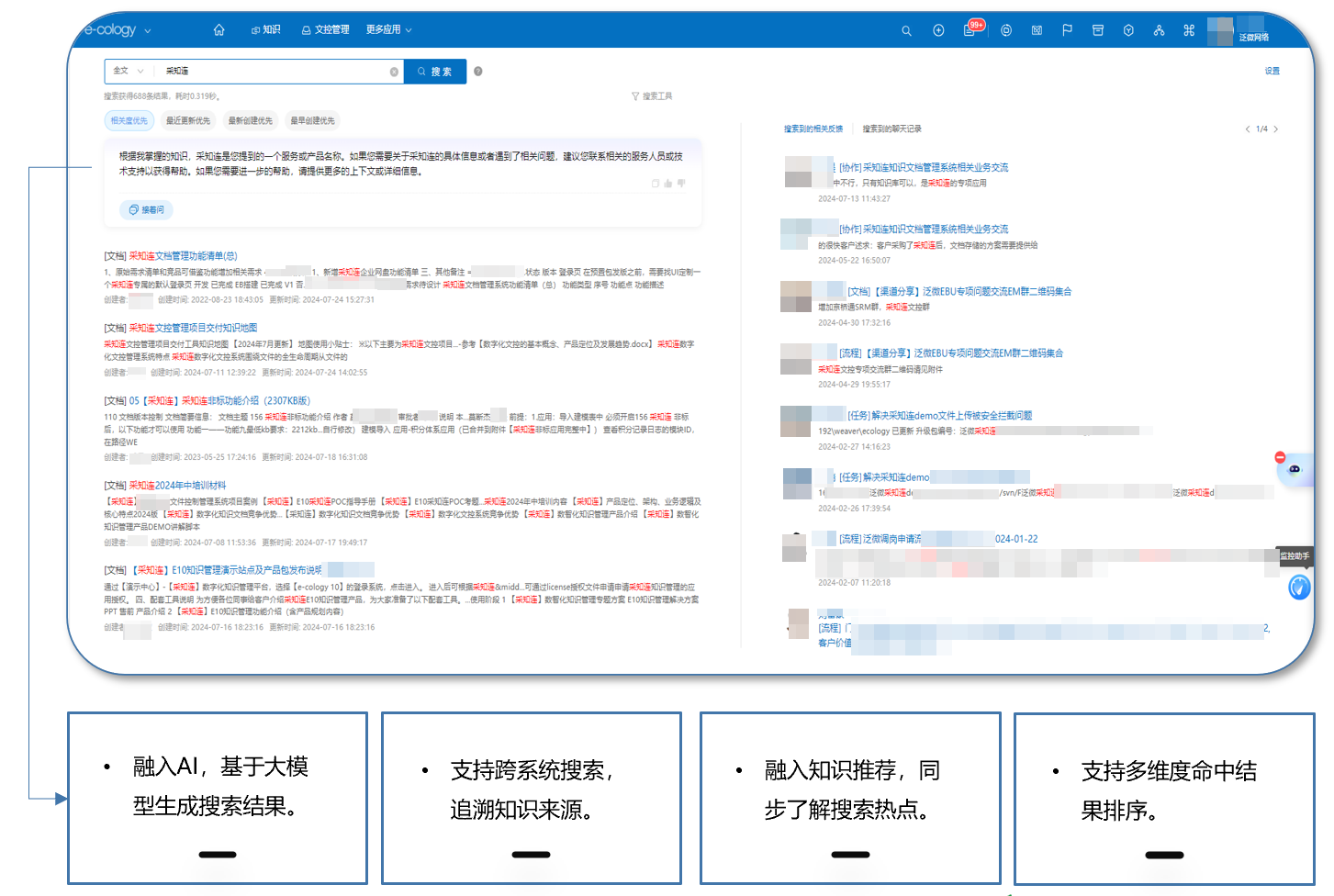Screen dimensions: 1334x896
Task: Go to next page of related feedback
Action: [1276, 129]
